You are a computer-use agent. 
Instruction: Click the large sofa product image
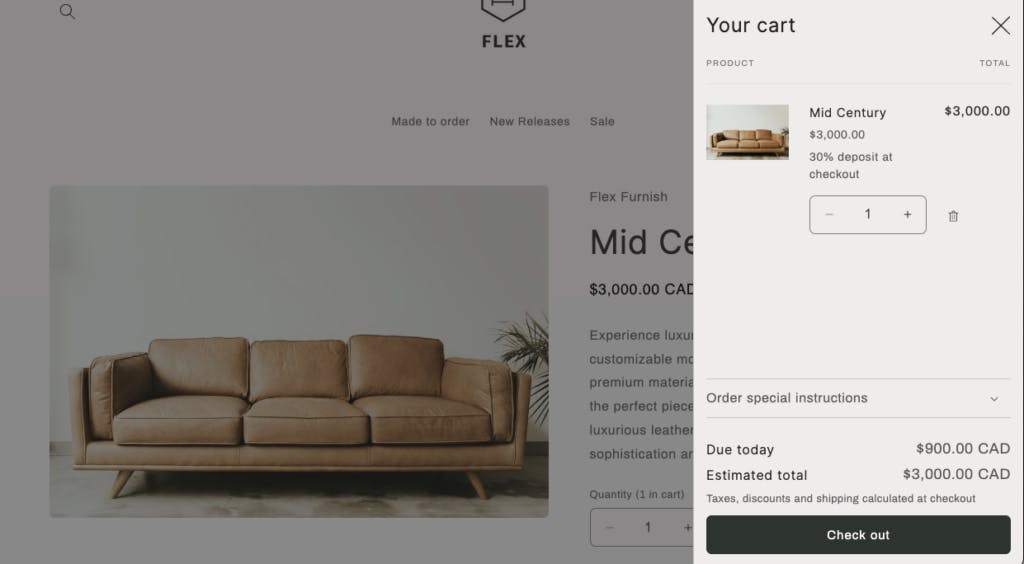pyautogui.click(x=299, y=352)
